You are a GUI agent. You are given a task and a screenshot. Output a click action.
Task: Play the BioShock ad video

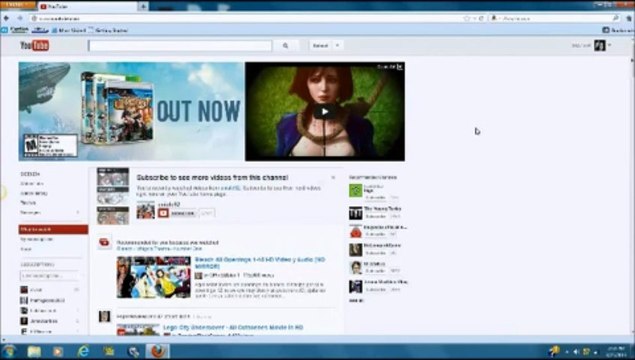[x=325, y=111]
